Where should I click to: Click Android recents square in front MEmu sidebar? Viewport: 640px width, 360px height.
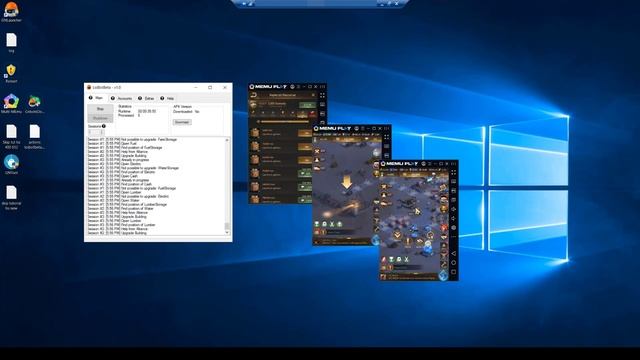click(453, 272)
